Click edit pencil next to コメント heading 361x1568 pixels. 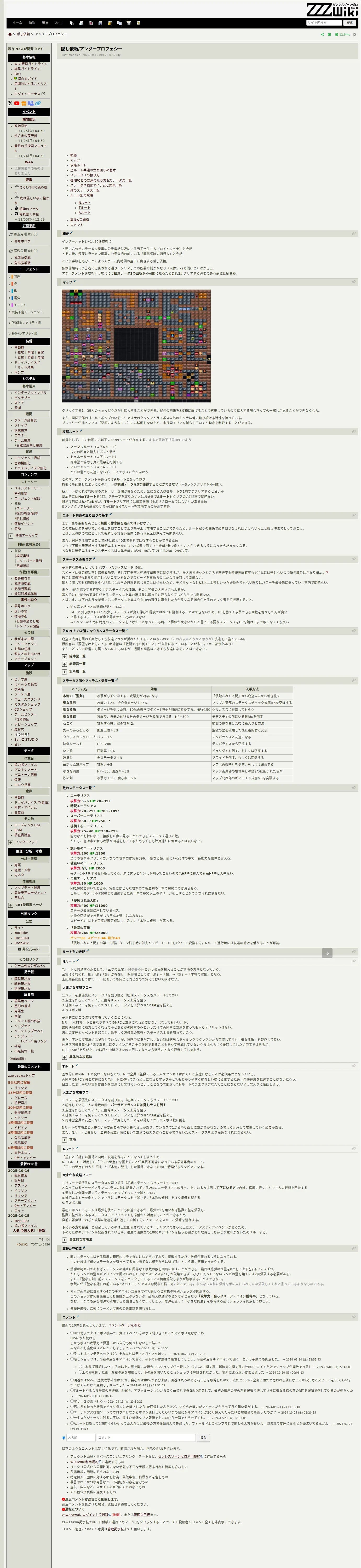coord(78,1317)
